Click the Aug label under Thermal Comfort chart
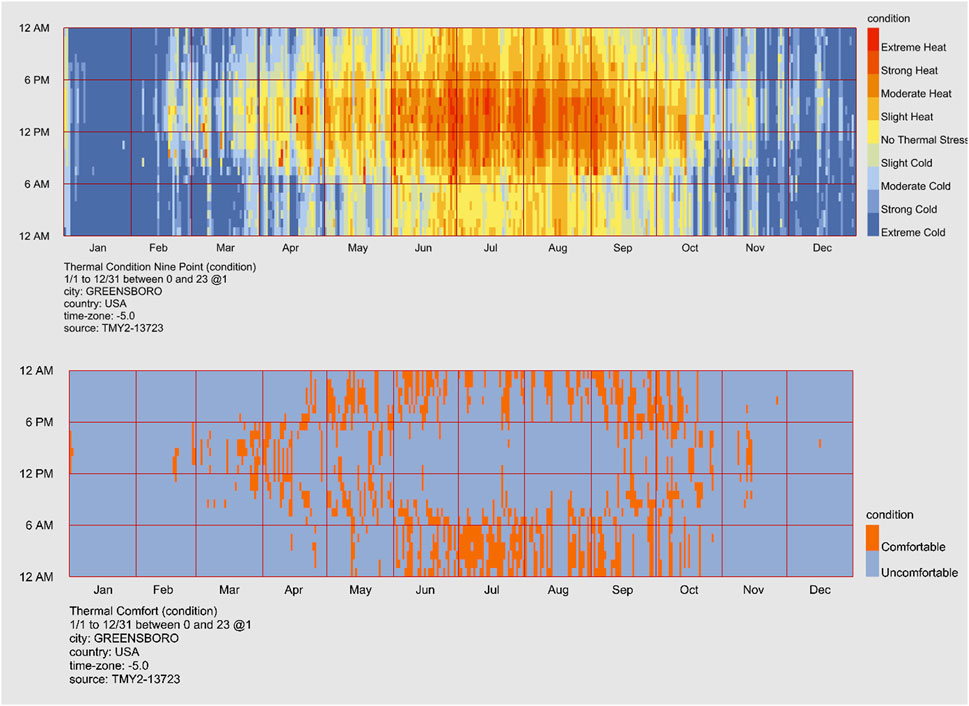The image size is (969, 706). pos(558,590)
